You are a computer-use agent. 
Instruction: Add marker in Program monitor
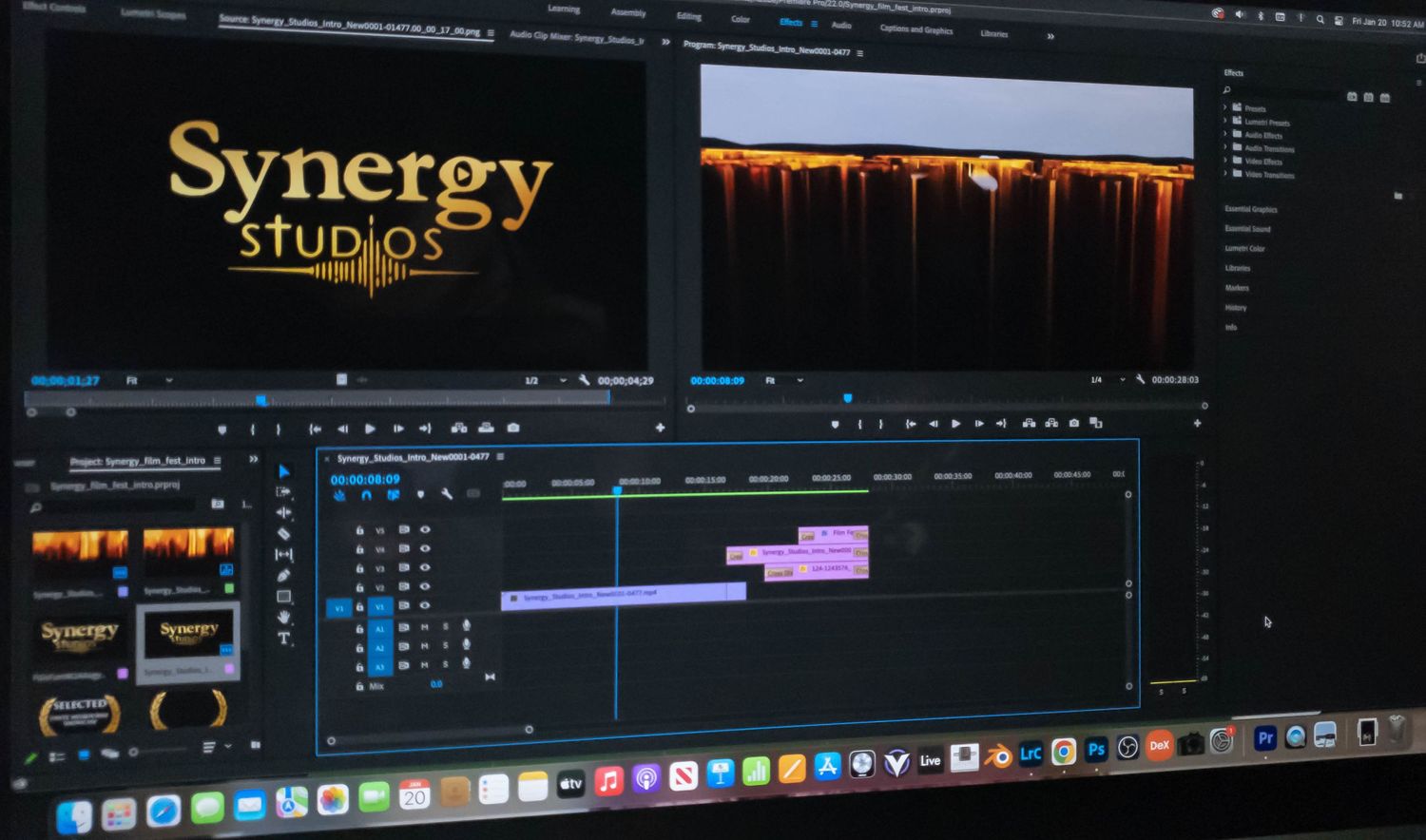coord(835,425)
